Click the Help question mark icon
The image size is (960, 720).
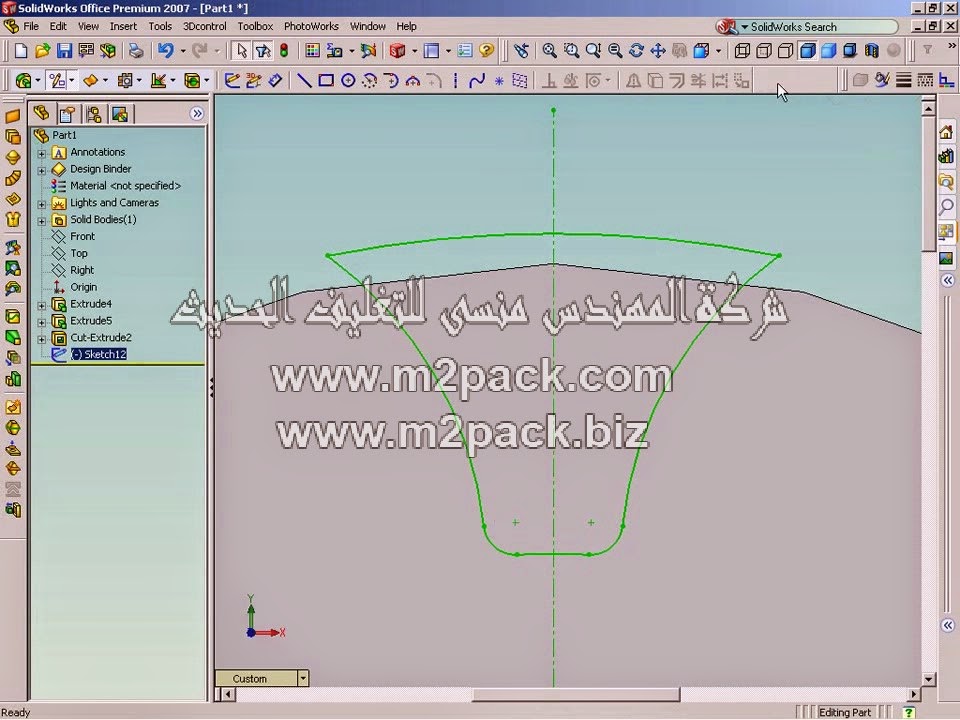(487, 51)
